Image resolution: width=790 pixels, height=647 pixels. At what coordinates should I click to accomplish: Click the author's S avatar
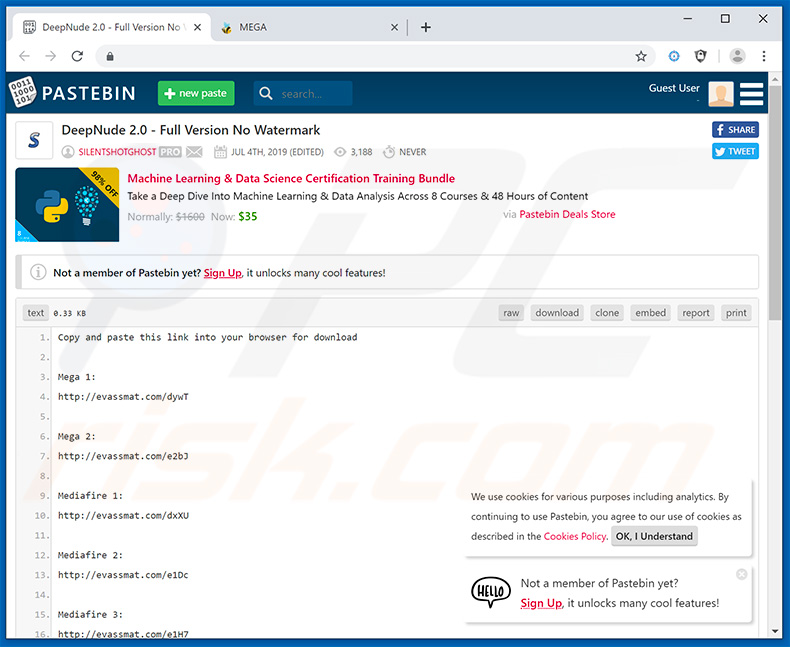point(34,140)
